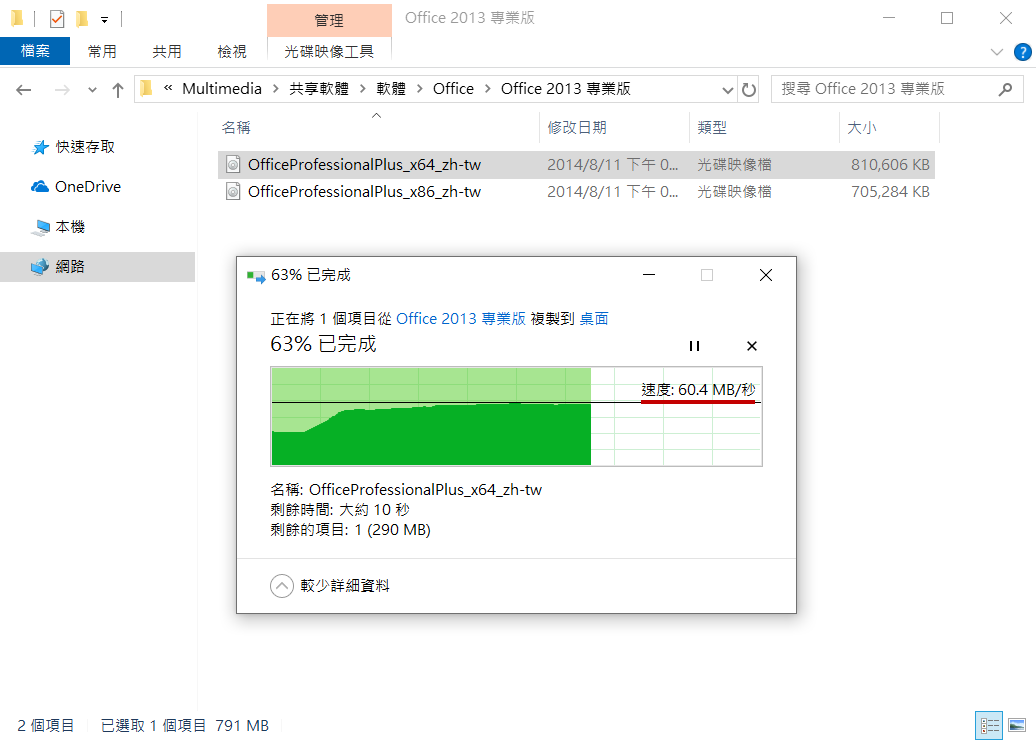This screenshot has width=1036, height=740.
Task: Expand the ribbon with the chevron
Action: [x=997, y=52]
